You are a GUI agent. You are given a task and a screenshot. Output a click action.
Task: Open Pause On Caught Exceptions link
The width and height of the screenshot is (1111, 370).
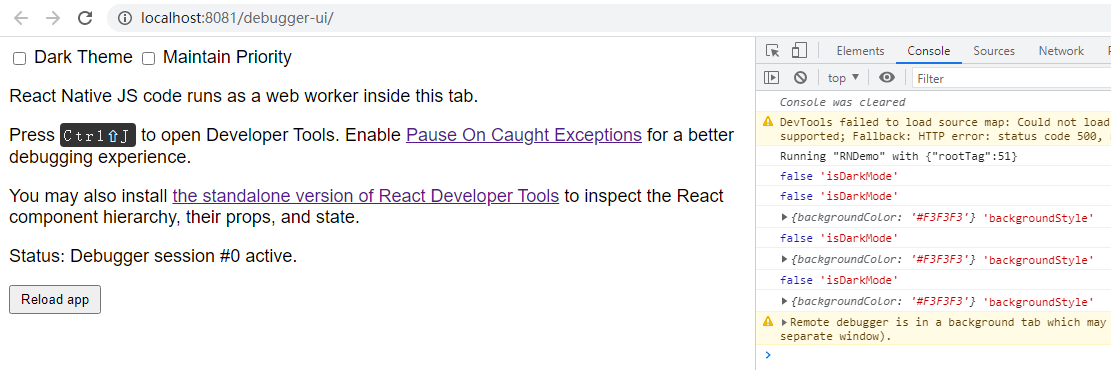click(524, 135)
